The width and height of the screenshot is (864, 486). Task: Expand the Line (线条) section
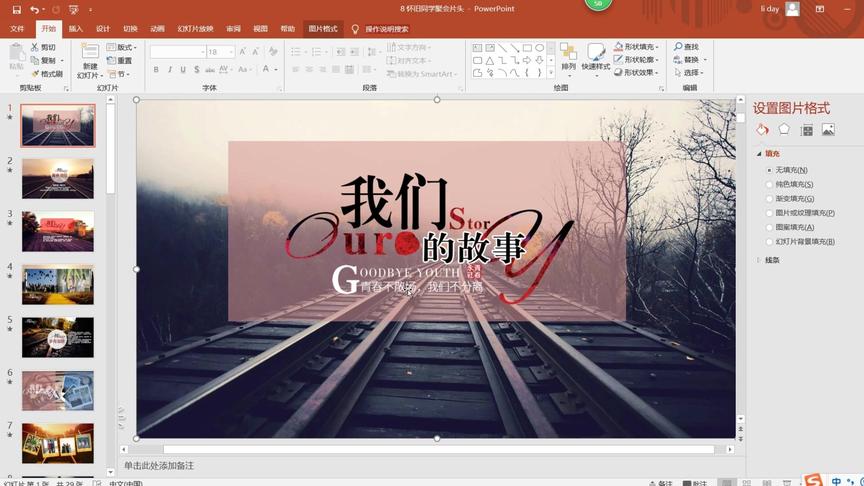pos(771,260)
